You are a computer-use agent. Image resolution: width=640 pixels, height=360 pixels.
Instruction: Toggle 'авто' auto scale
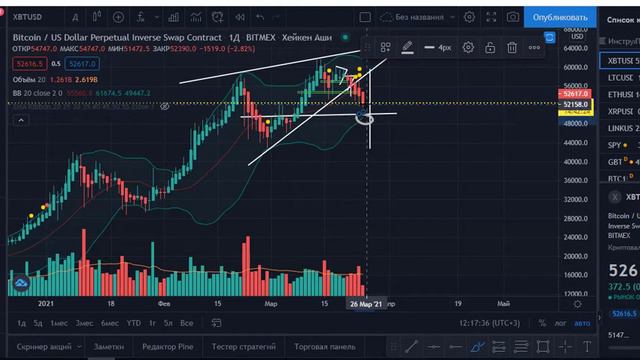point(582,323)
